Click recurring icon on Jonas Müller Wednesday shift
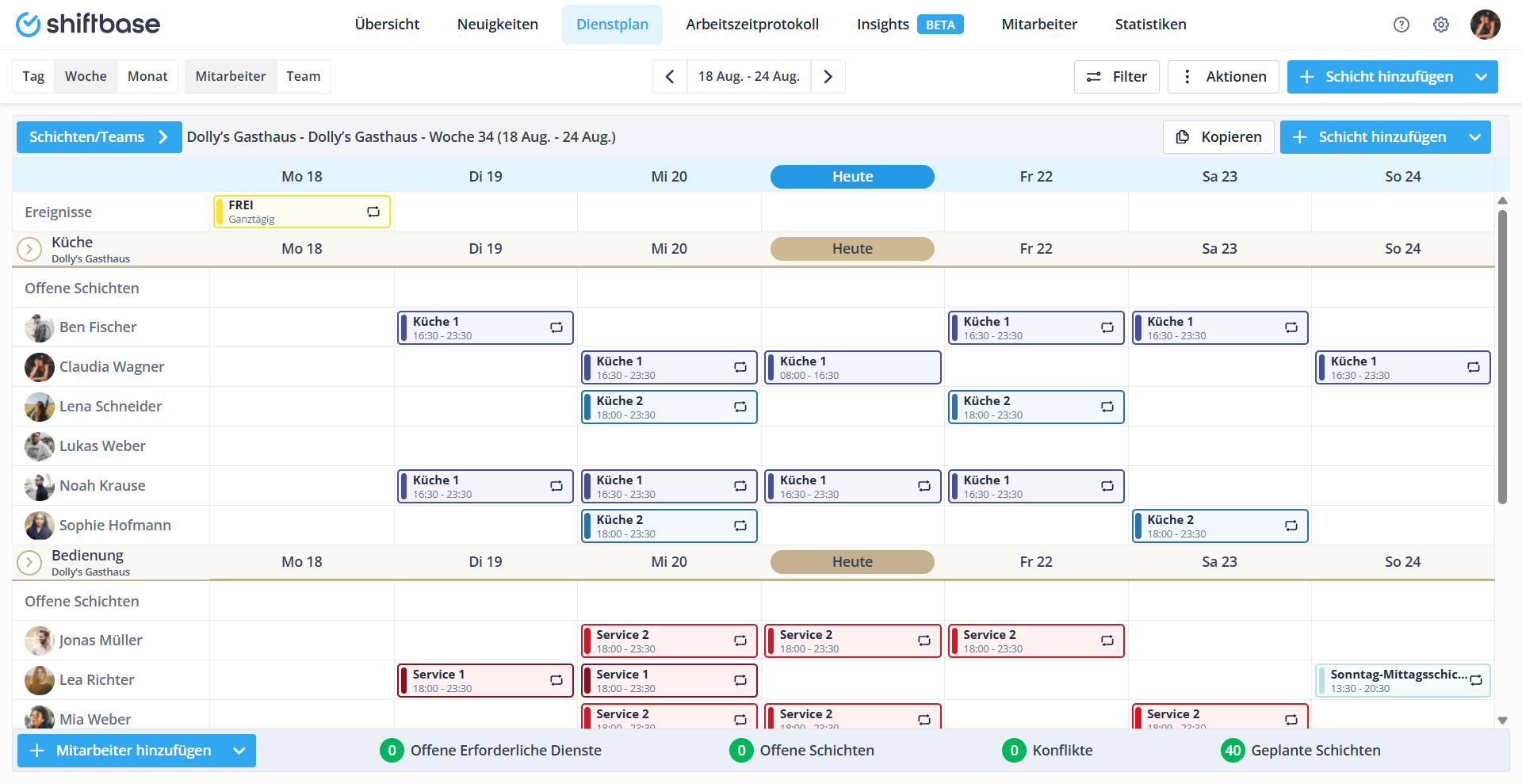Image resolution: width=1522 pixels, height=784 pixels. click(740, 641)
